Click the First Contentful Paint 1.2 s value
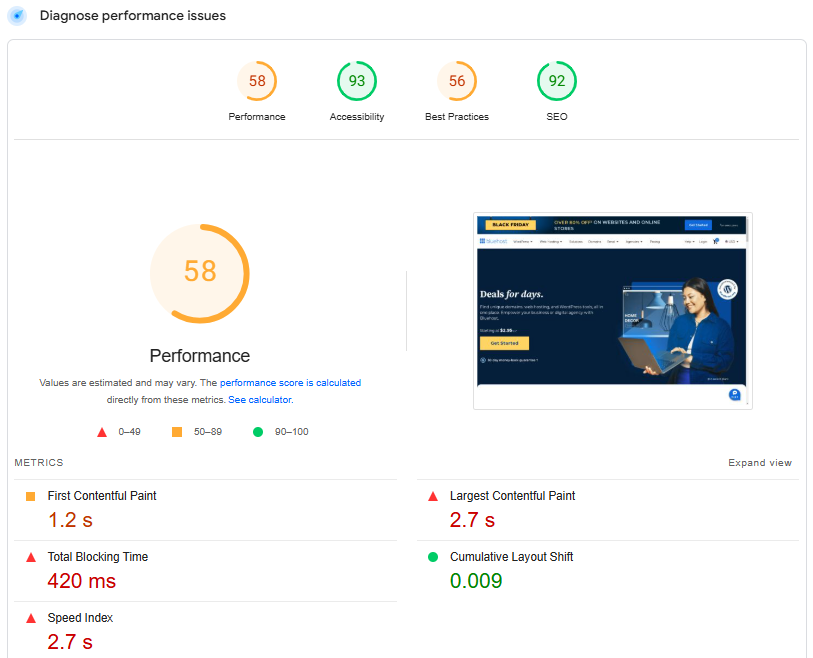 pos(72,520)
